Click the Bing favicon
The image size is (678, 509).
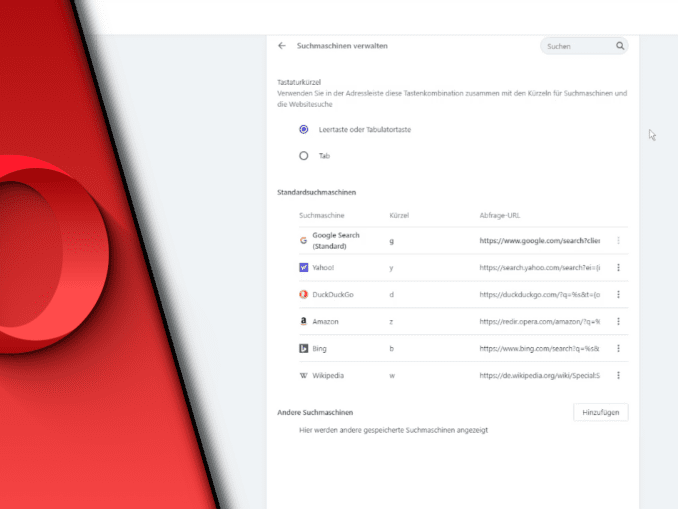tap(304, 348)
